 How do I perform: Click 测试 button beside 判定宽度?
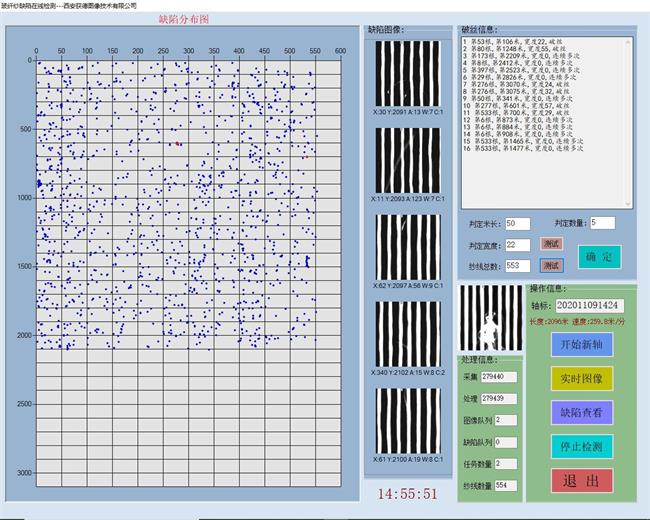pos(551,243)
